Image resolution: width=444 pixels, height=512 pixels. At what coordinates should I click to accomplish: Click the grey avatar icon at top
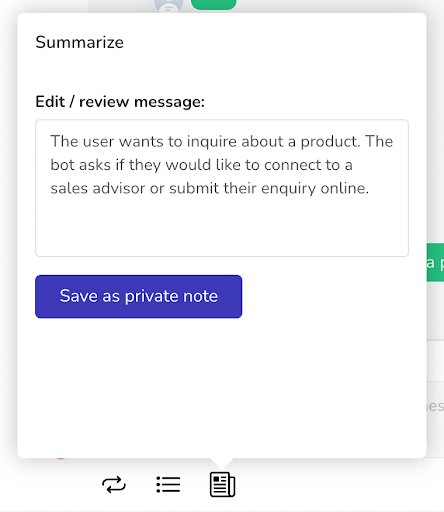(x=169, y=6)
